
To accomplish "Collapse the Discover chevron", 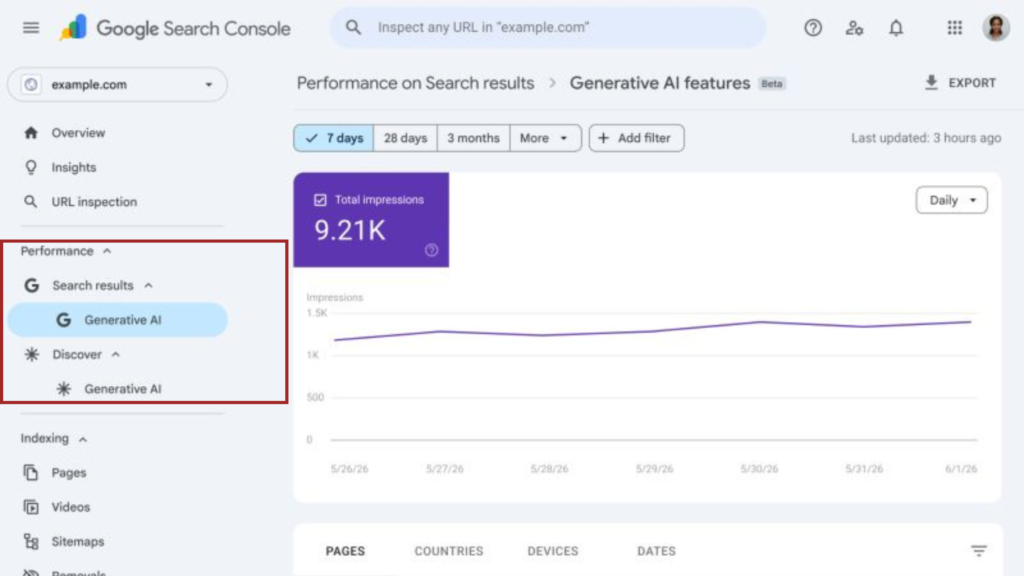I will [x=116, y=354].
